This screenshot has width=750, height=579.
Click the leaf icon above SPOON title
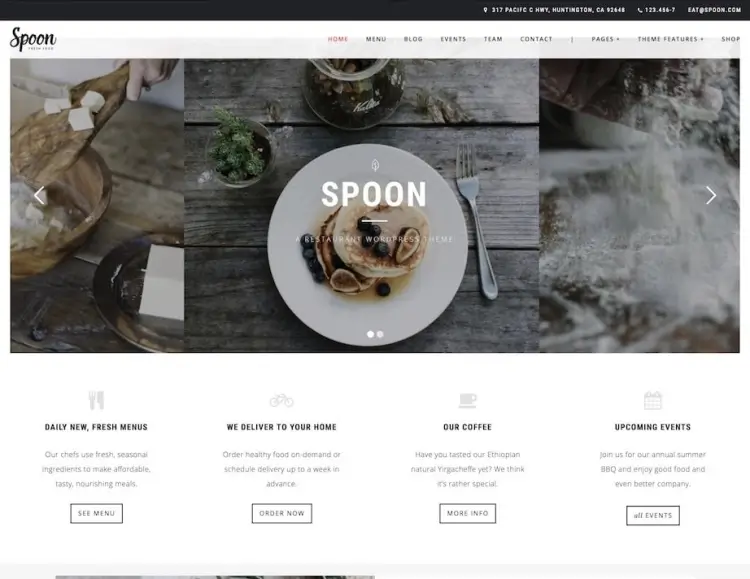click(375, 166)
